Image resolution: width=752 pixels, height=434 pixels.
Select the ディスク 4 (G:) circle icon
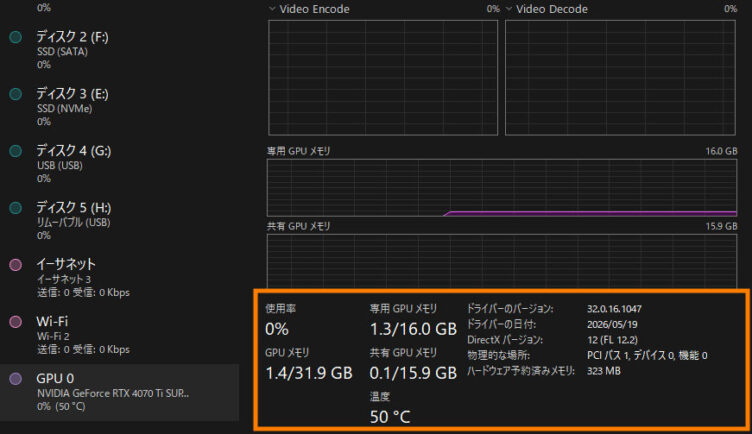tap(15, 151)
